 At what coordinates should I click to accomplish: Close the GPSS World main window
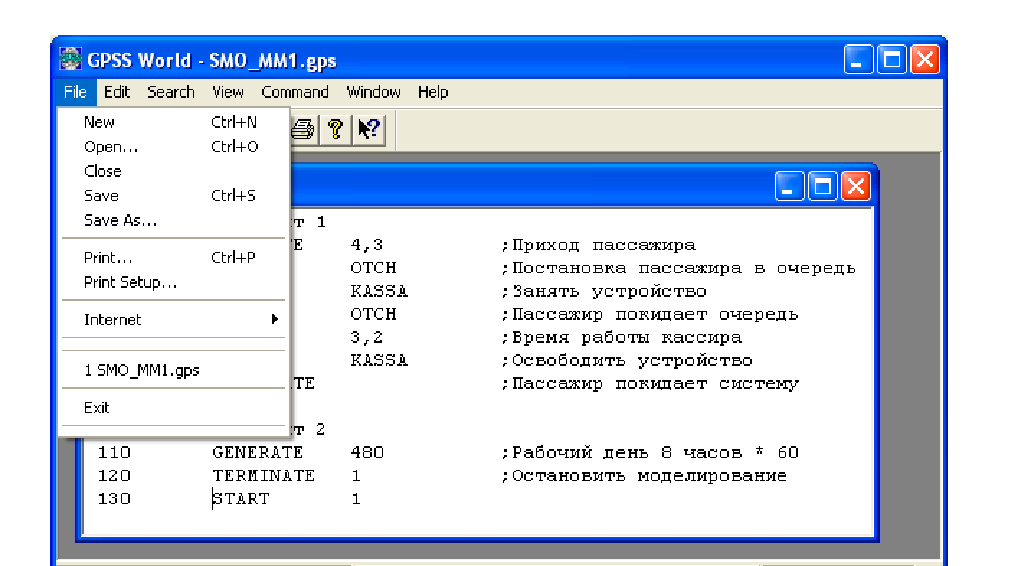coord(925,60)
